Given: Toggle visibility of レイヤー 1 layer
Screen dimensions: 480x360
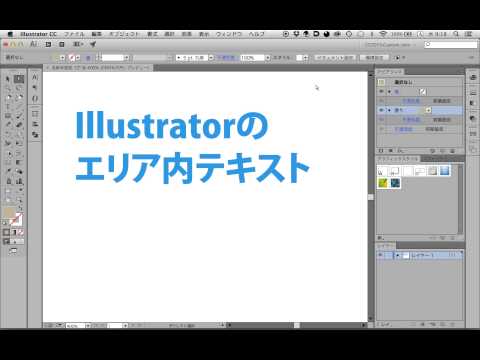Looking at the screenshot, I should [380, 255].
